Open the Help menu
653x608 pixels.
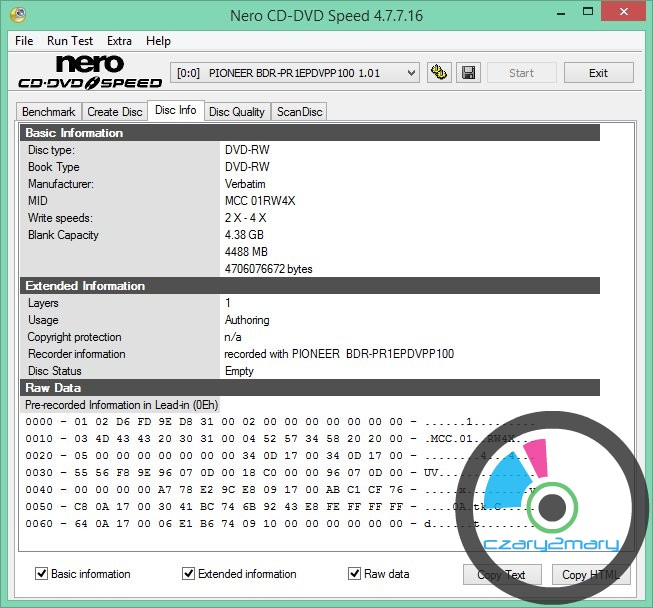[x=158, y=41]
